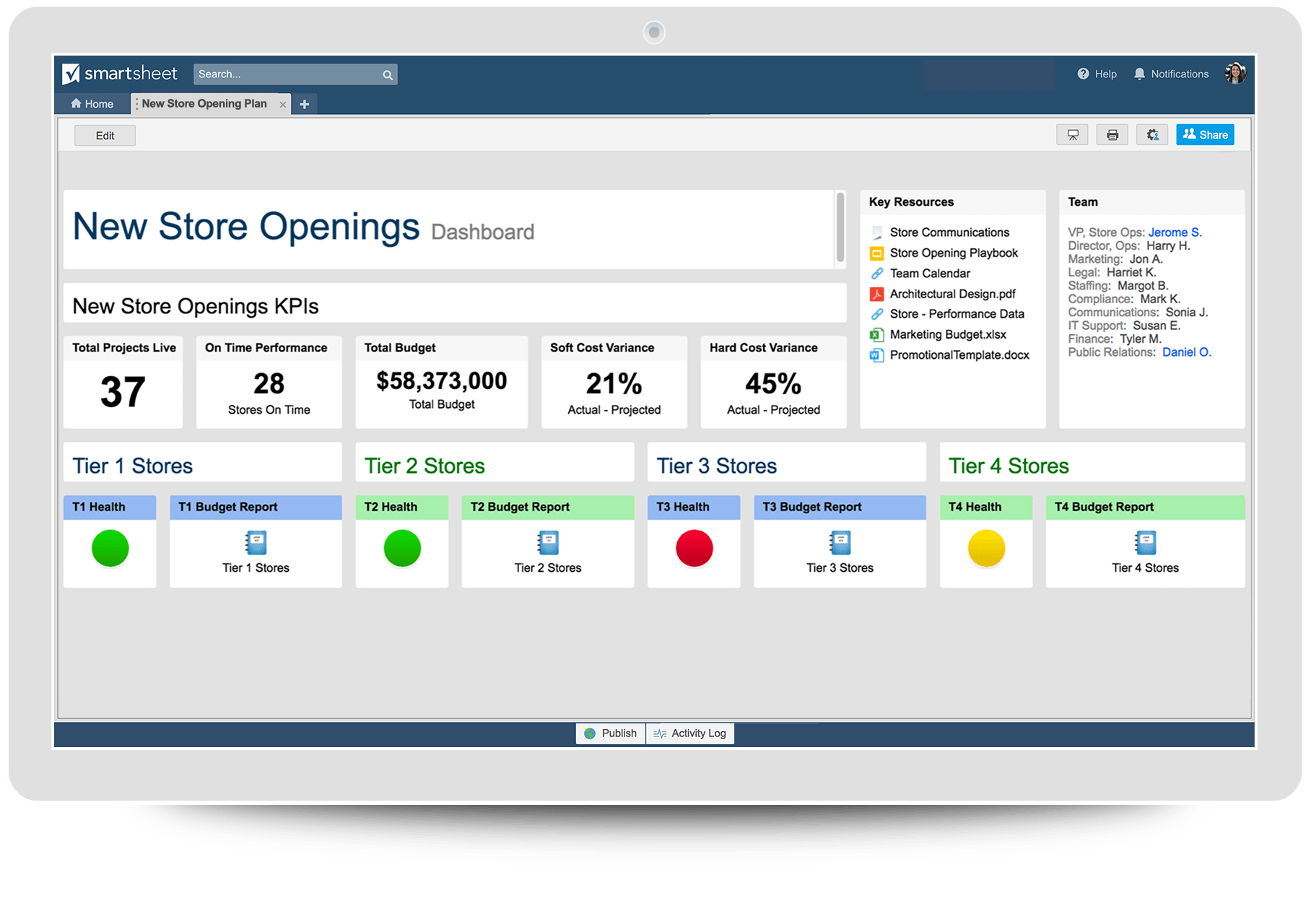Viewport: 1311px width, 924px height.
Task: Publish the dashboard
Action: 610,733
